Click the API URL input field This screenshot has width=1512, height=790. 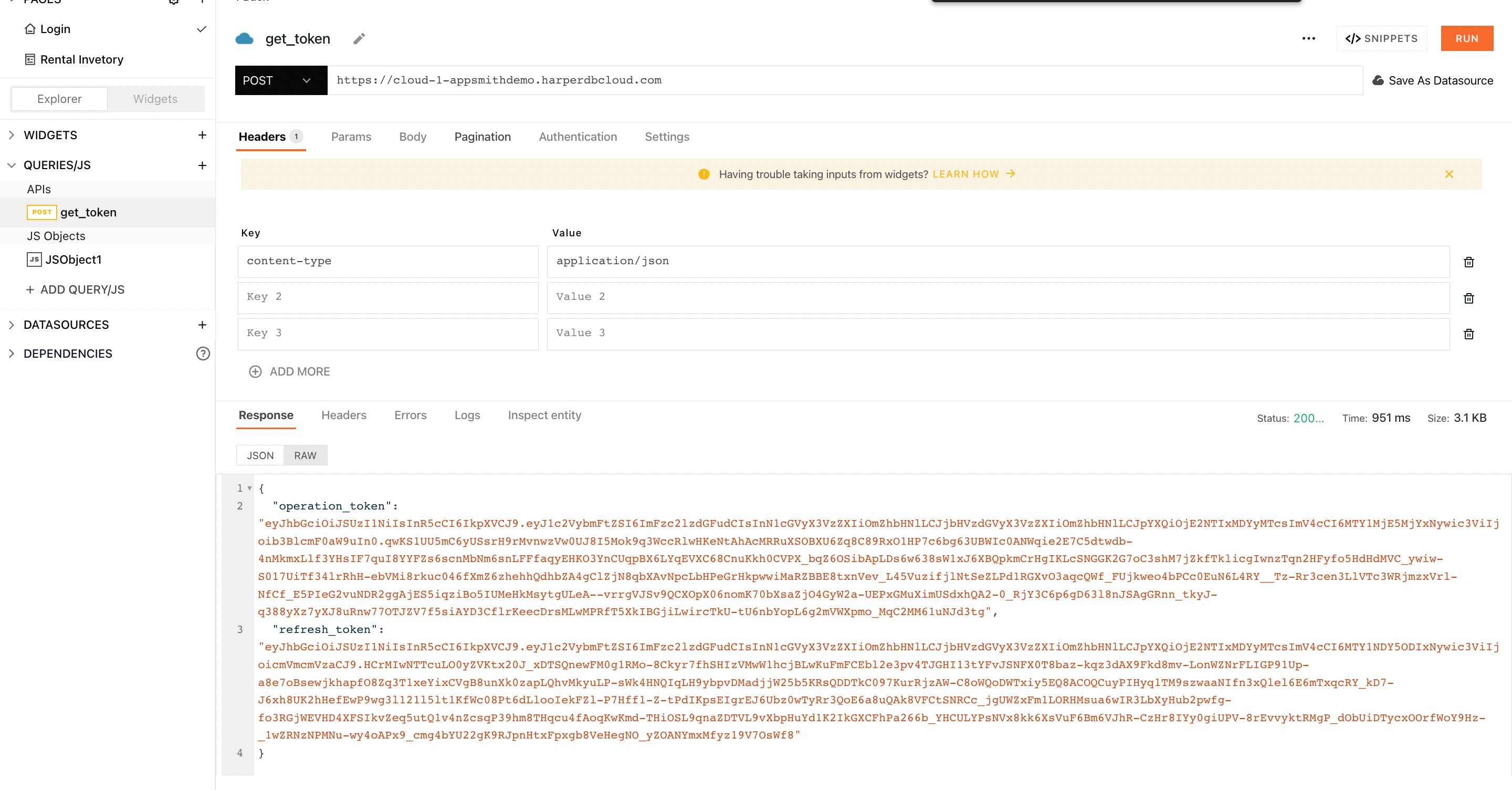(844, 80)
